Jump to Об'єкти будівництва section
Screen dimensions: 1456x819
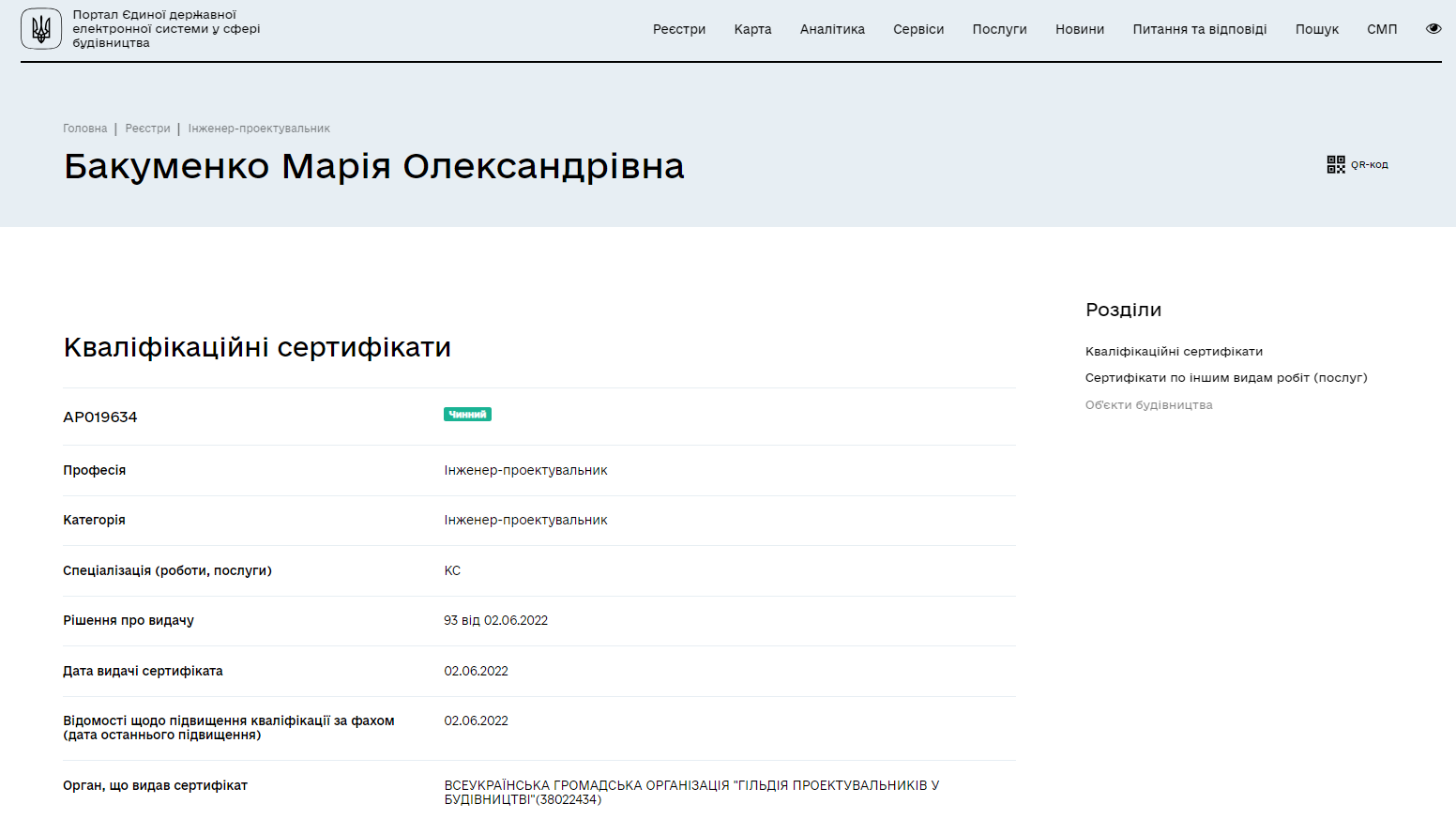(1149, 405)
